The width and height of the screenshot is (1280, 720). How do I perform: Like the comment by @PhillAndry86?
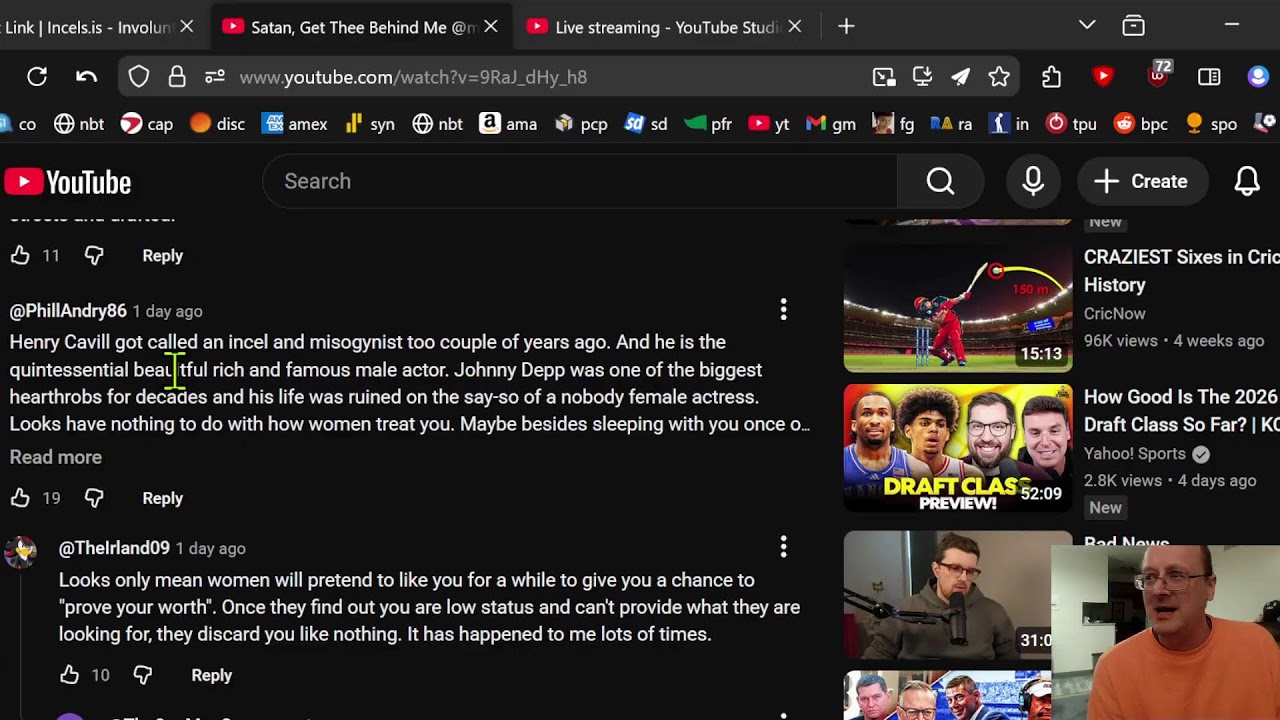point(20,498)
